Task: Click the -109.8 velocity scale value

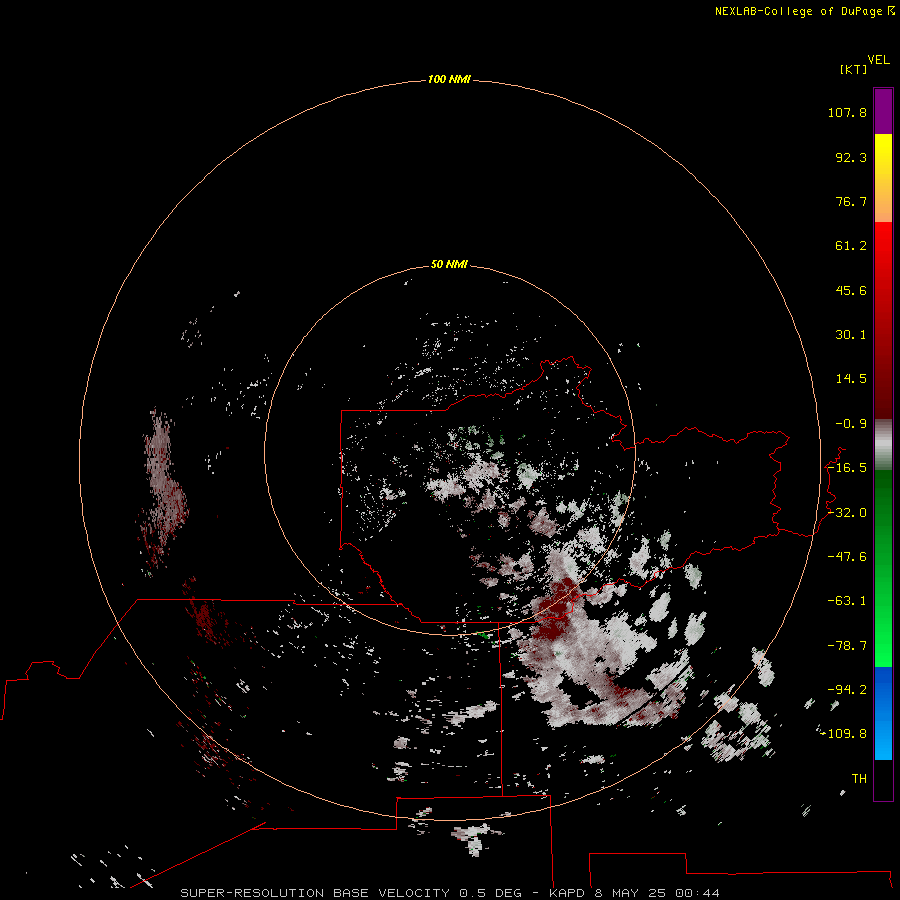Action: point(844,734)
